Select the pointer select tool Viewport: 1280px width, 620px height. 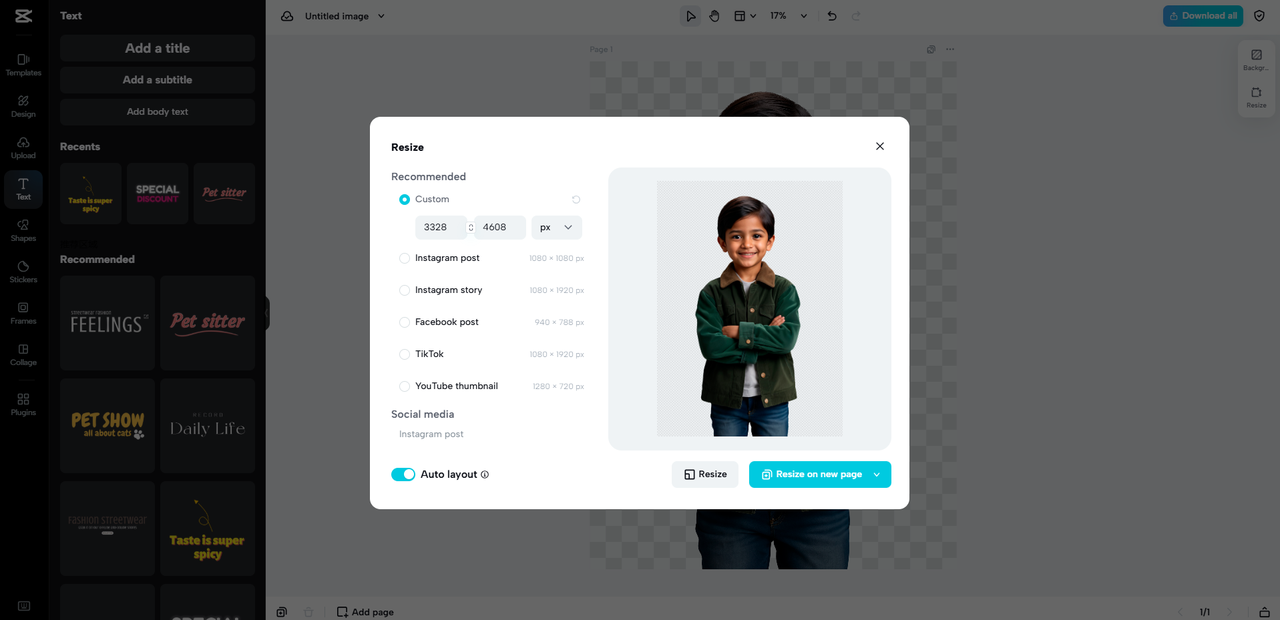pyautogui.click(x=690, y=16)
